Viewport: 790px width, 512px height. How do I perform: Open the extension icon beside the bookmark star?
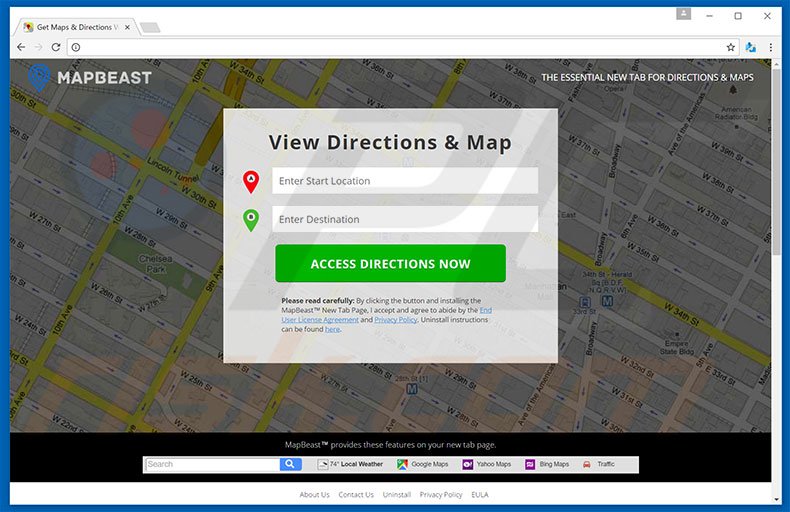(751, 47)
